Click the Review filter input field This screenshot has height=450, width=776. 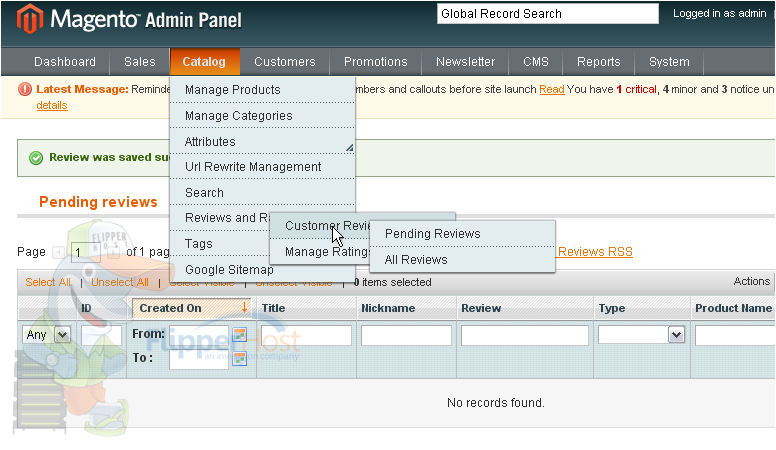click(x=525, y=335)
